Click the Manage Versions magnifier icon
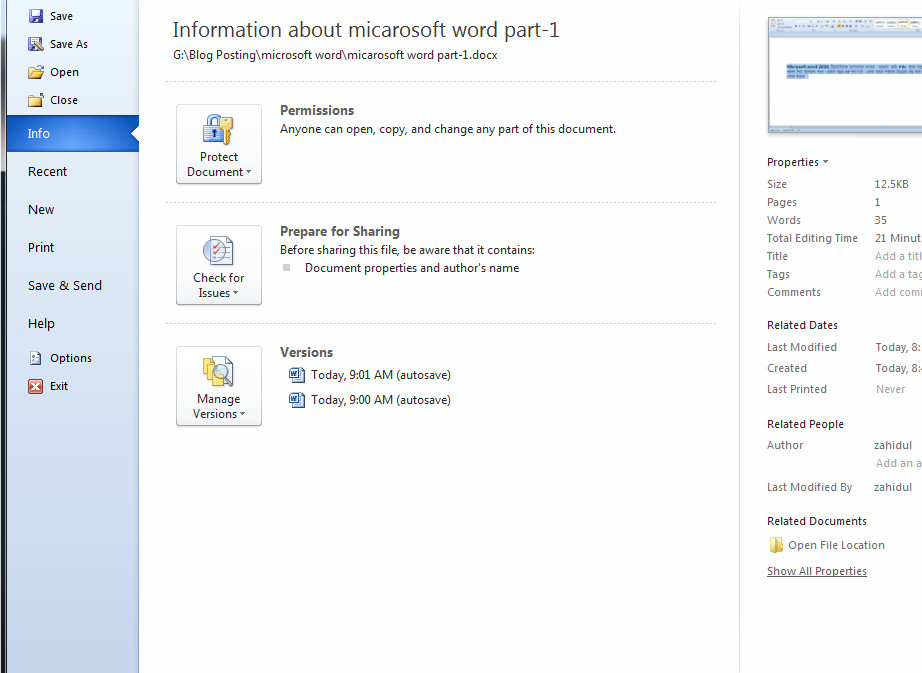 coord(218,371)
